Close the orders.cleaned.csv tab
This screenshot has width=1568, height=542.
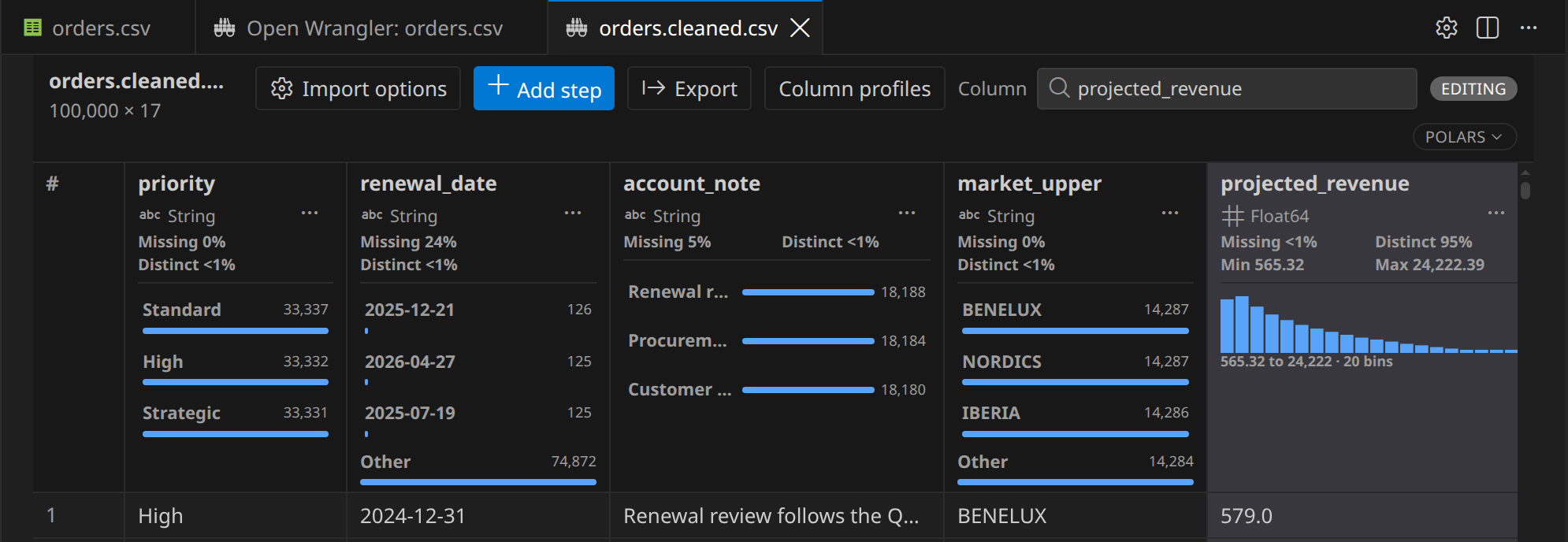click(800, 28)
